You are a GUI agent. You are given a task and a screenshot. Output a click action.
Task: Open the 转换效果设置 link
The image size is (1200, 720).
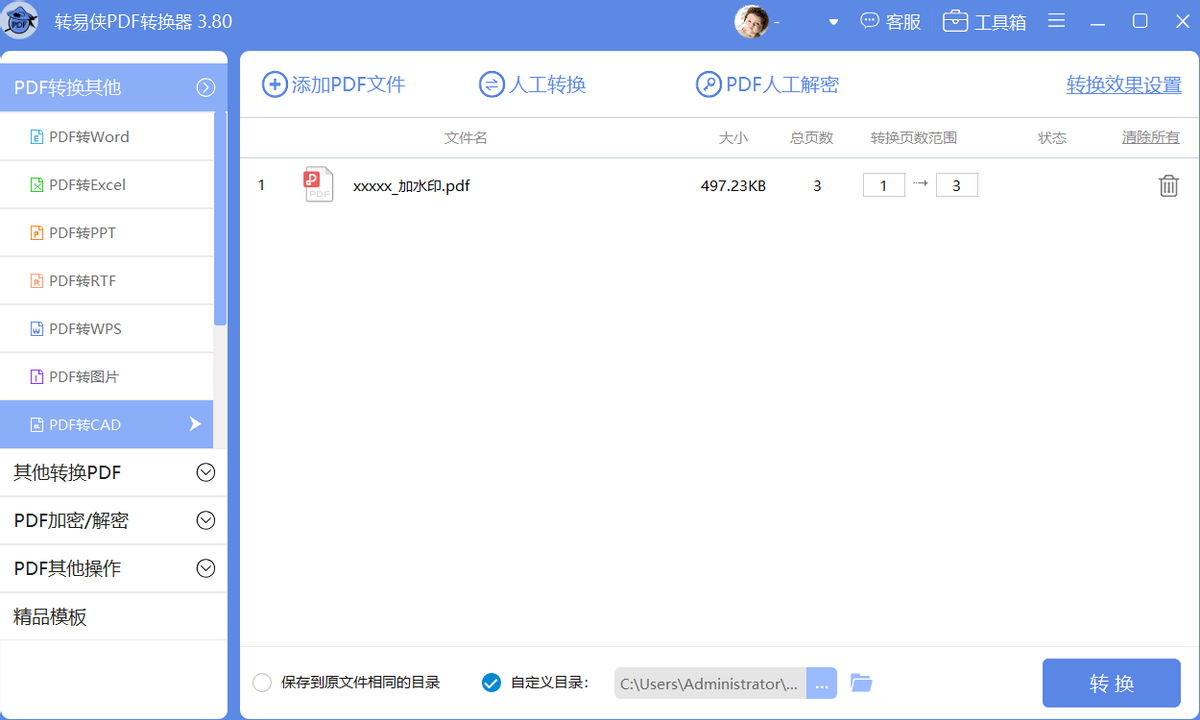pyautogui.click(x=1124, y=85)
